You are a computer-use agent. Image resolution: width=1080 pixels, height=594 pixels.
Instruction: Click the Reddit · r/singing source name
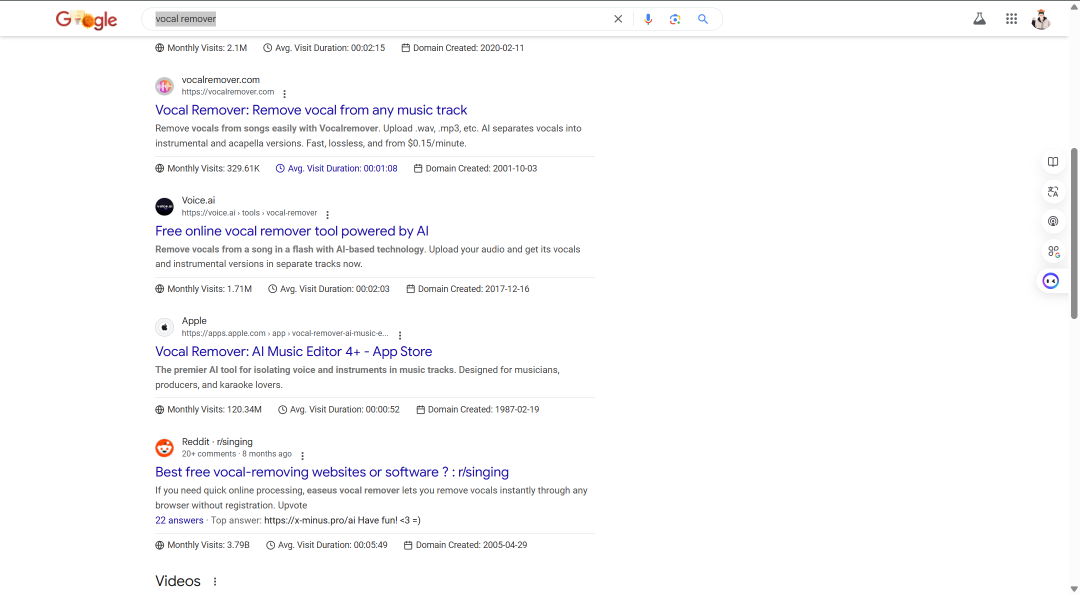coord(217,442)
